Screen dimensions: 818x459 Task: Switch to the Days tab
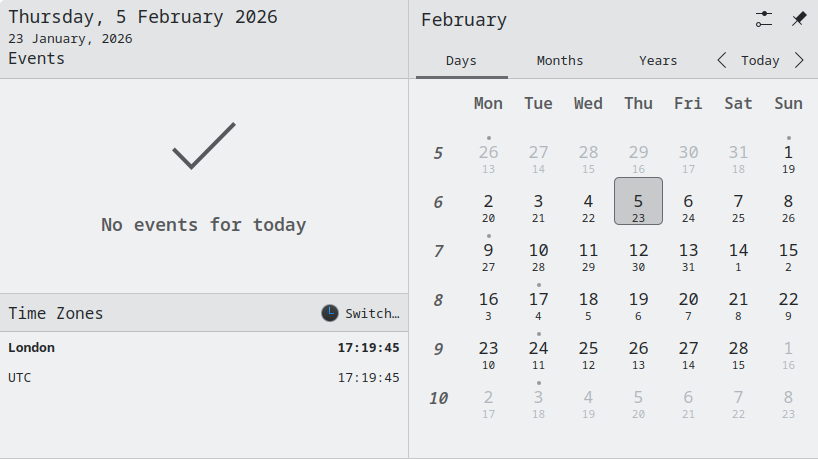[x=461, y=60]
